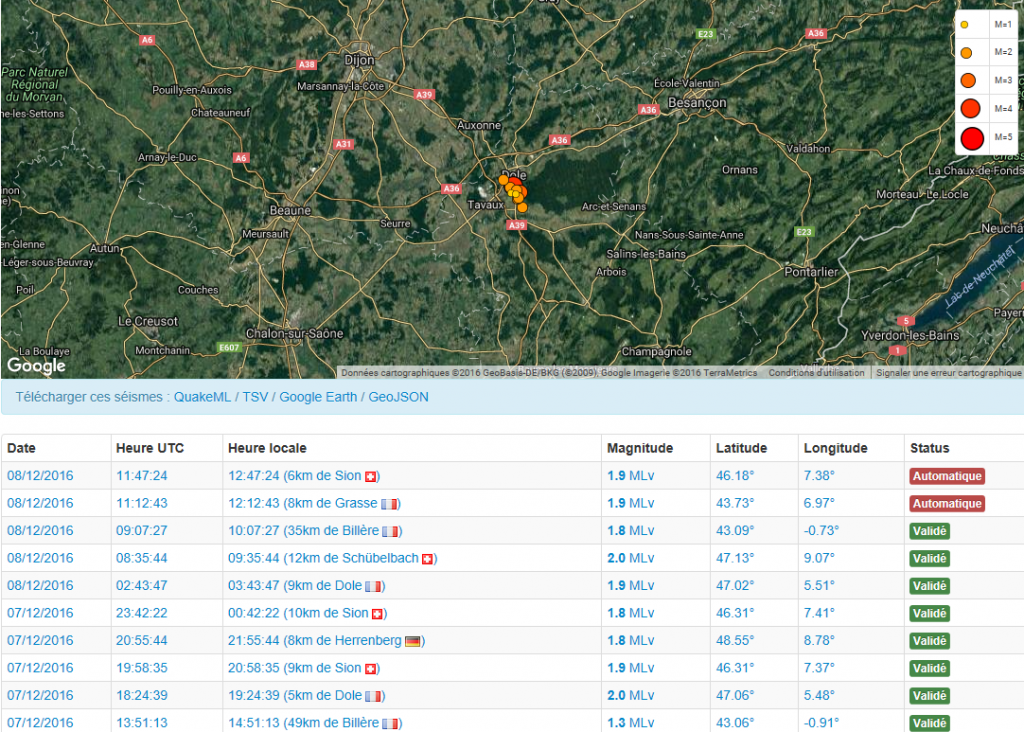
Task: Click Validé status for the Herrenberg event
Action: click(x=929, y=641)
